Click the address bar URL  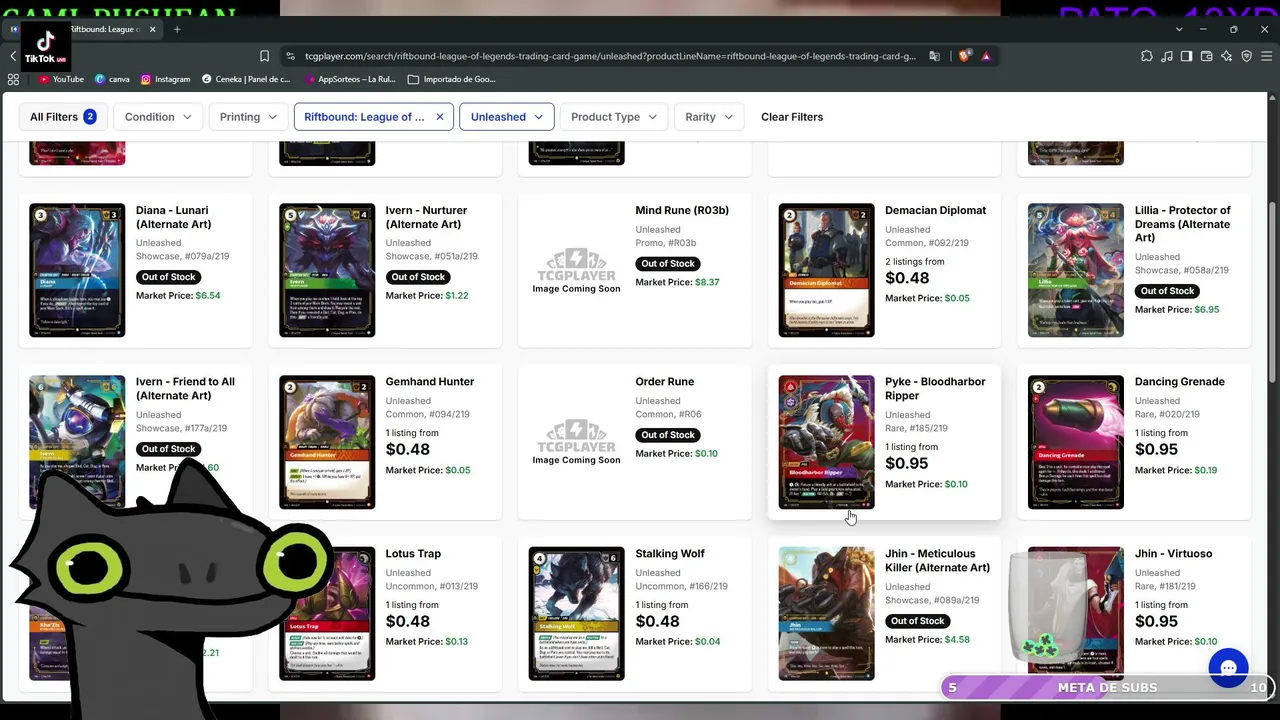pyautogui.click(x=610, y=56)
